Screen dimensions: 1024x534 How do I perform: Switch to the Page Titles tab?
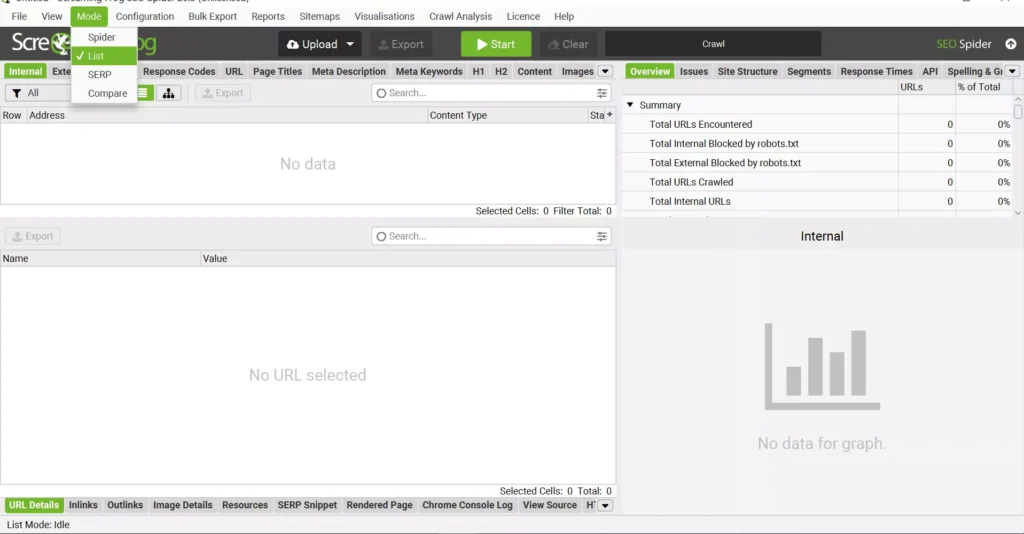point(278,71)
